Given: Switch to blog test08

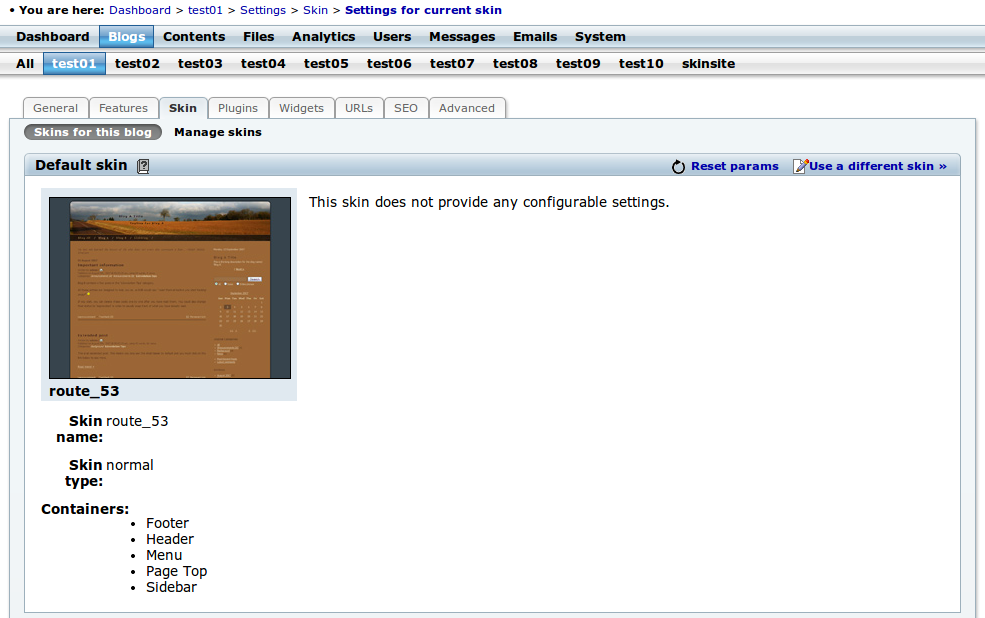Looking at the screenshot, I should (x=515, y=63).
